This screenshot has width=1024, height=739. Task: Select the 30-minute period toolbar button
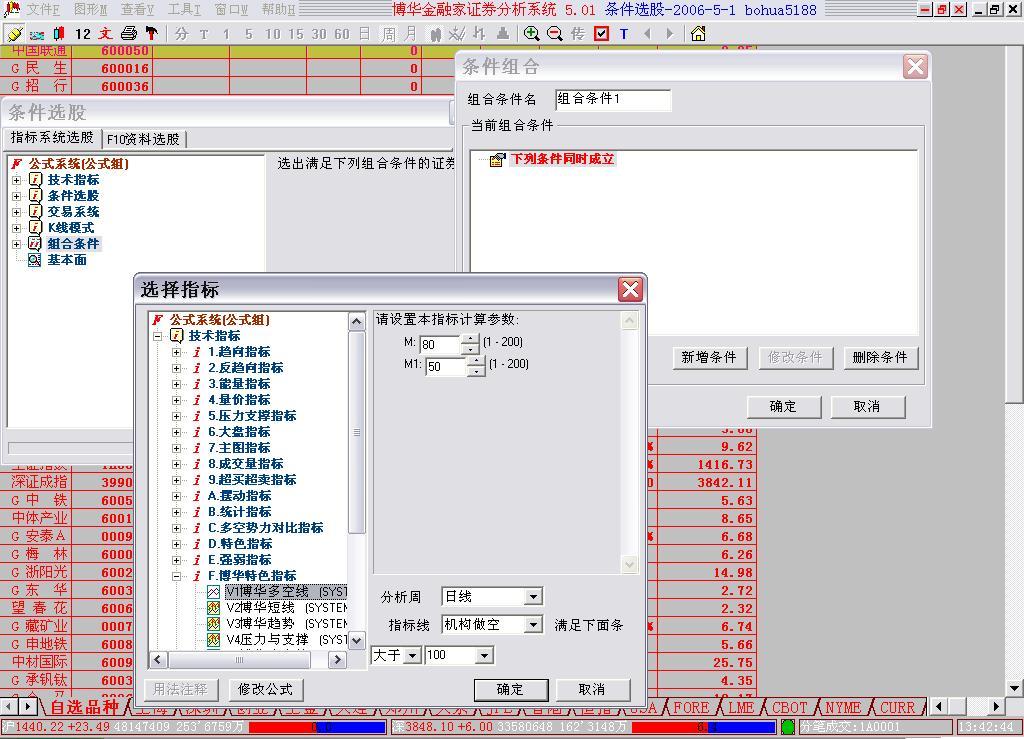[x=319, y=34]
